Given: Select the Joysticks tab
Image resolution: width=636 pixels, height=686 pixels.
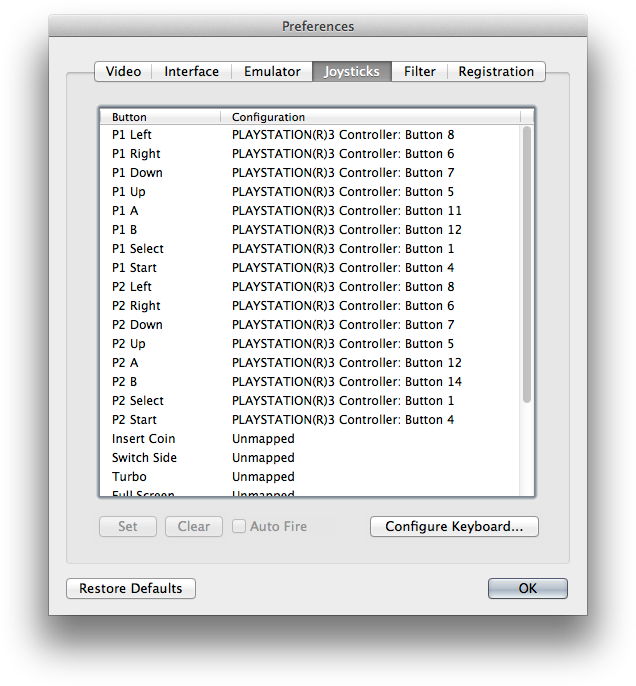Looking at the screenshot, I should coord(352,71).
